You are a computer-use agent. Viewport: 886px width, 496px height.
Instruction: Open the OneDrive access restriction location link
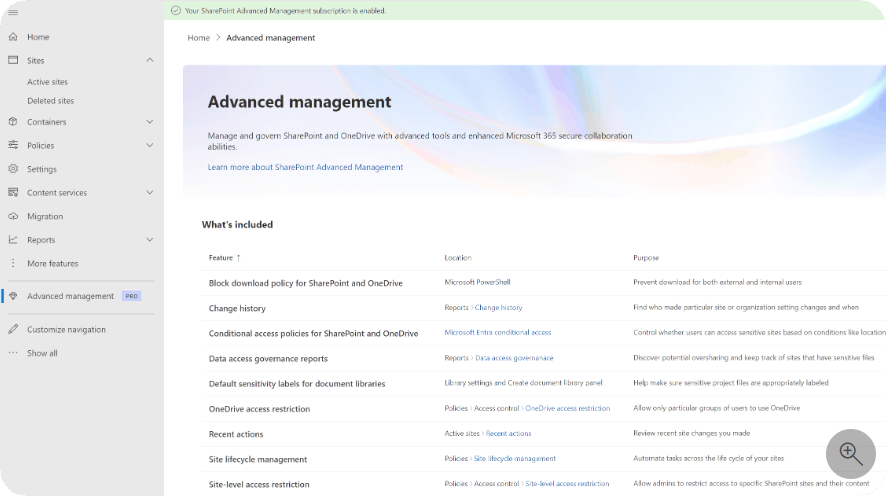tap(567, 408)
